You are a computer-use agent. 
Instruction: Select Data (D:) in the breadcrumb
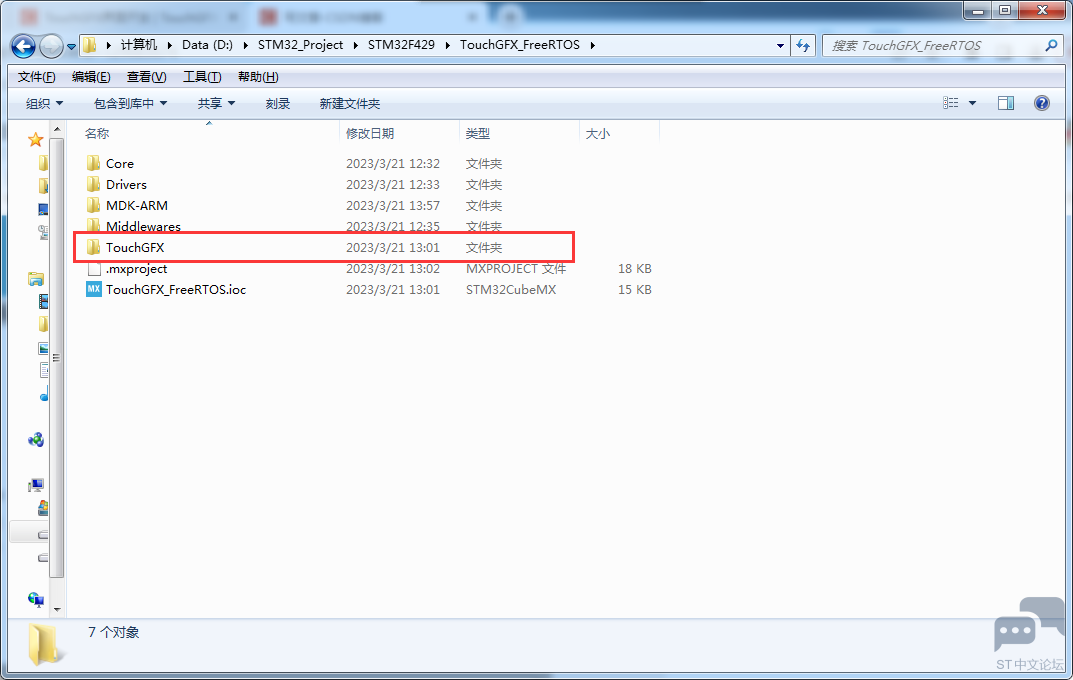click(x=207, y=44)
